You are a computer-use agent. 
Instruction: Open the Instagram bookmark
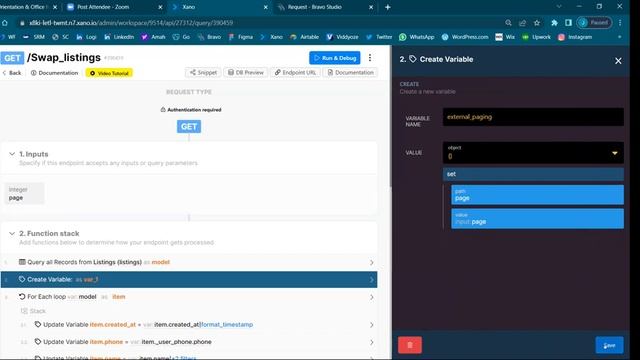click(575, 37)
